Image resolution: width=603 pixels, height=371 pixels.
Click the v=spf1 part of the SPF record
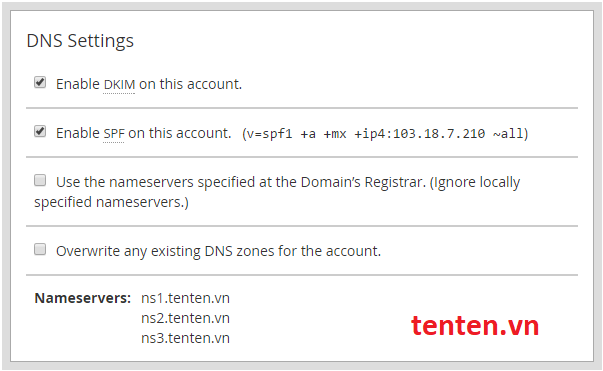269,134
